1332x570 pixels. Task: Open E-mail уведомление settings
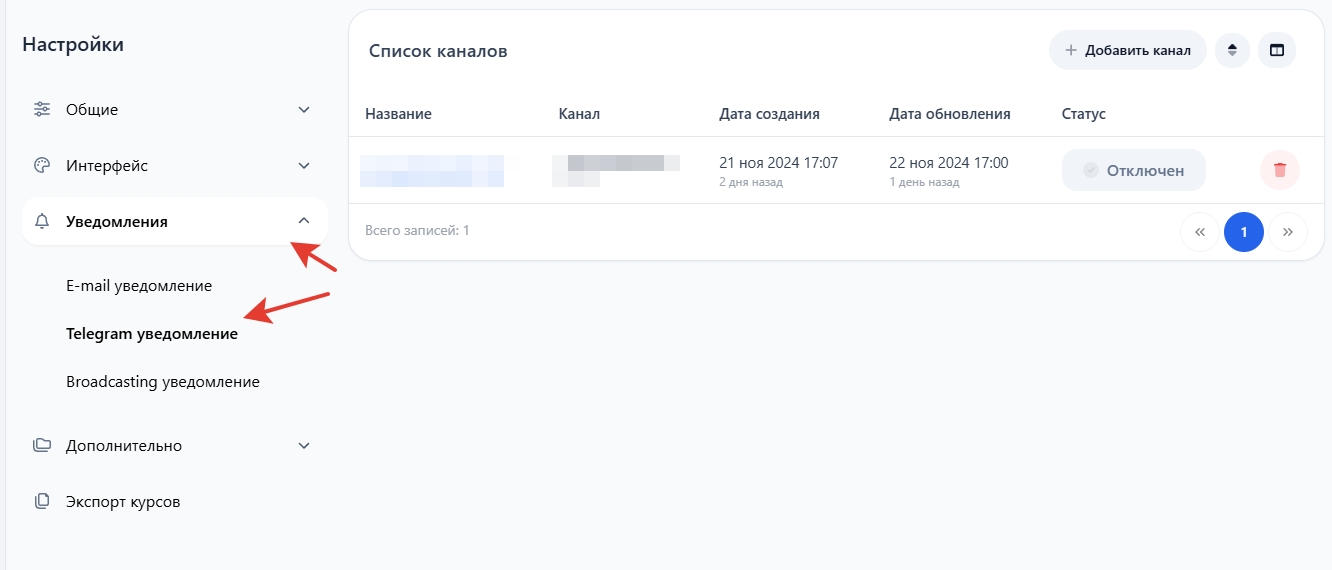(139, 286)
